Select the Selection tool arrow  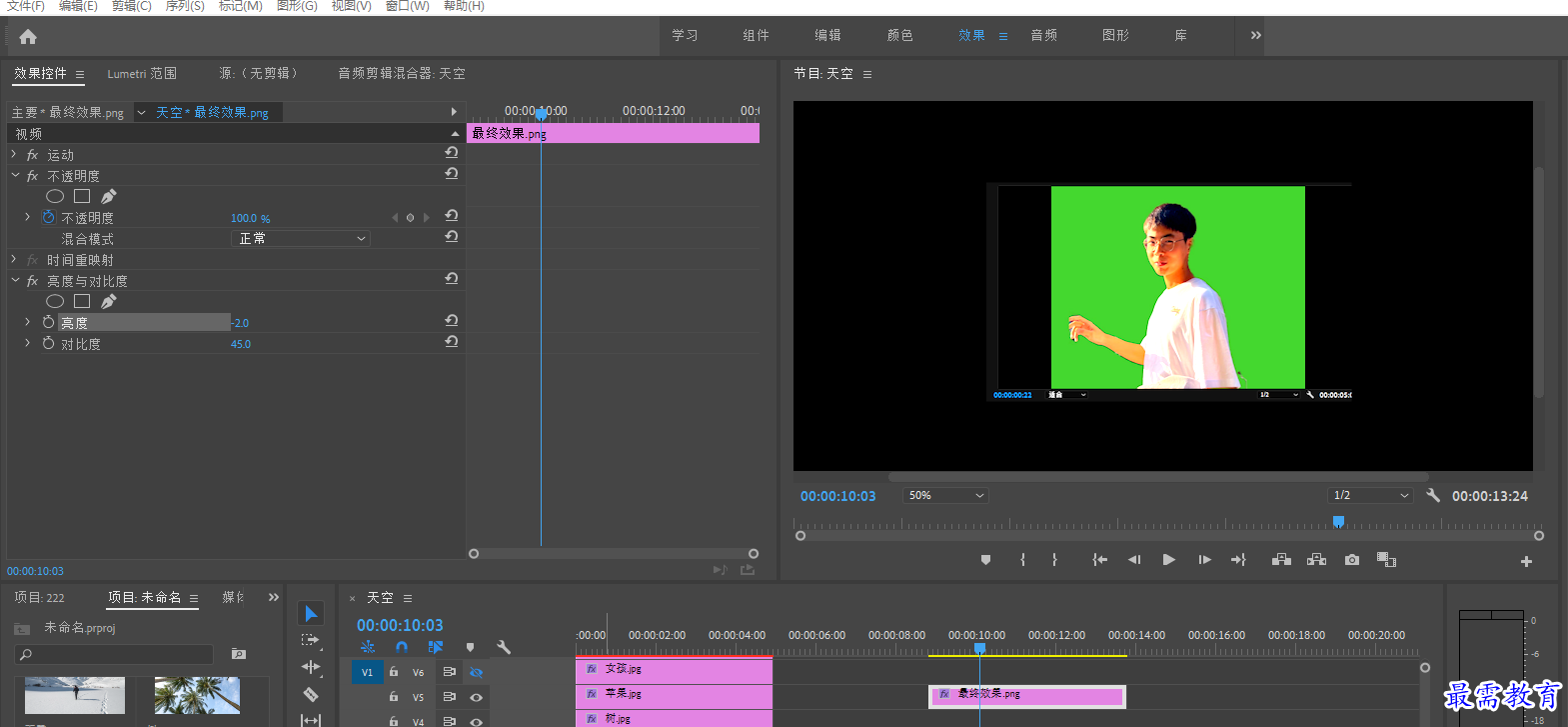pyautogui.click(x=311, y=613)
